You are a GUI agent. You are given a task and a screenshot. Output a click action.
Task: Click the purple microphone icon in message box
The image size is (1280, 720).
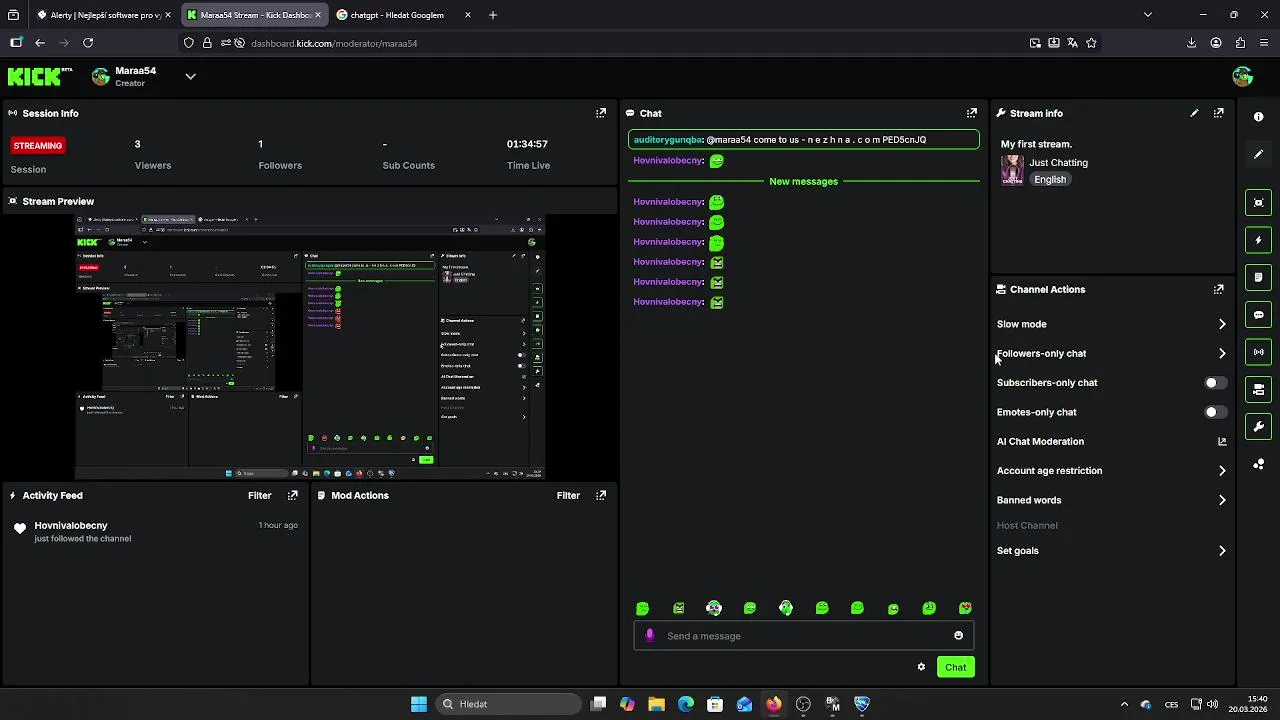[650, 635]
